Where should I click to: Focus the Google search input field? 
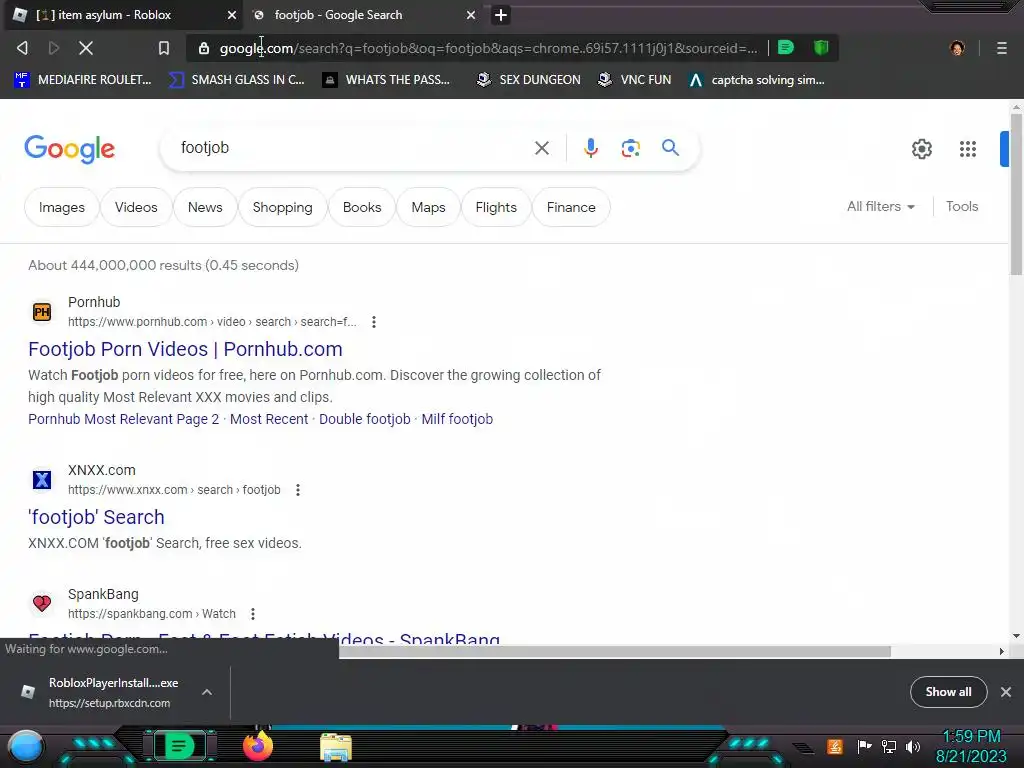pos(349,148)
